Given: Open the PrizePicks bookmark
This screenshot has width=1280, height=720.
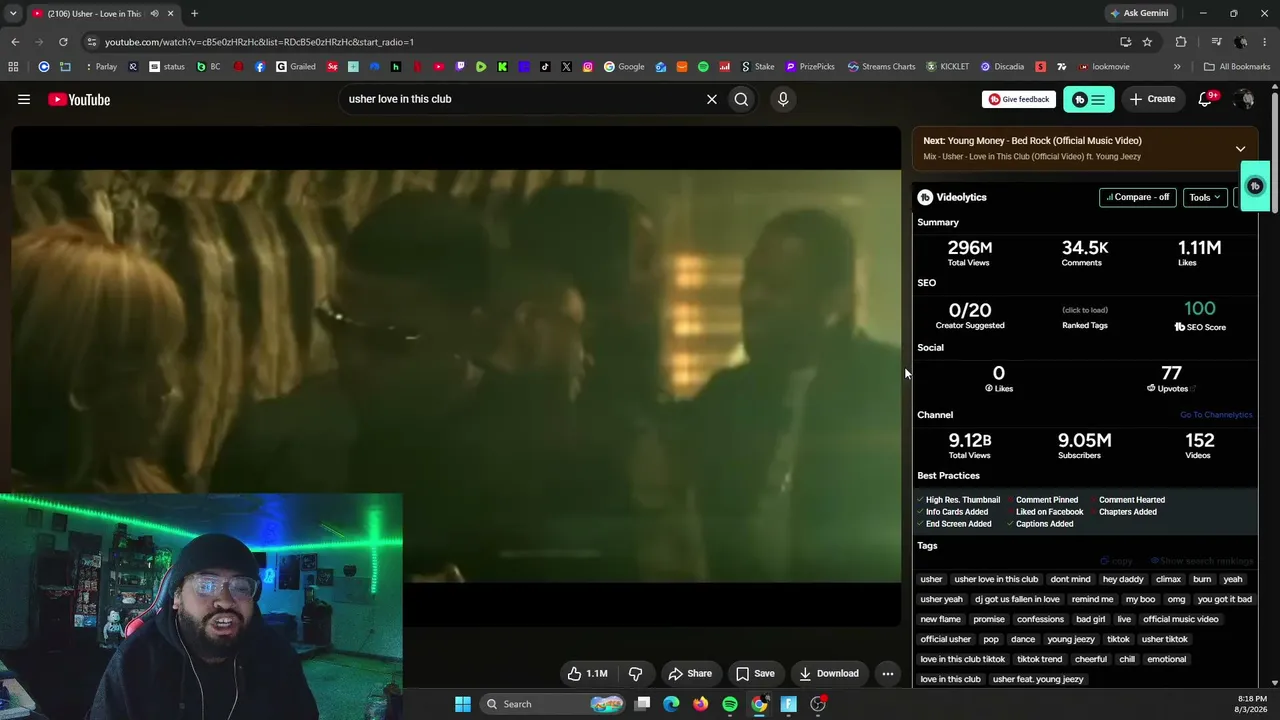Looking at the screenshot, I should pyautogui.click(x=810, y=67).
